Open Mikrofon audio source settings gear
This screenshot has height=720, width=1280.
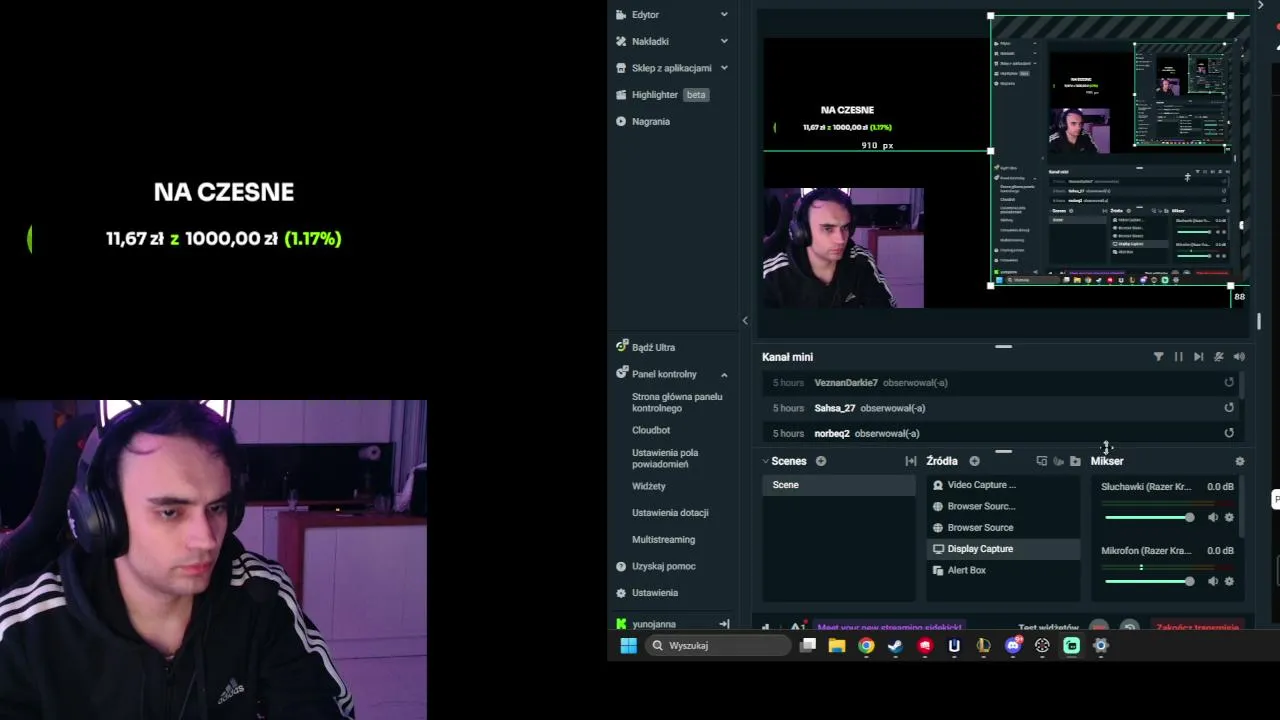(1229, 581)
